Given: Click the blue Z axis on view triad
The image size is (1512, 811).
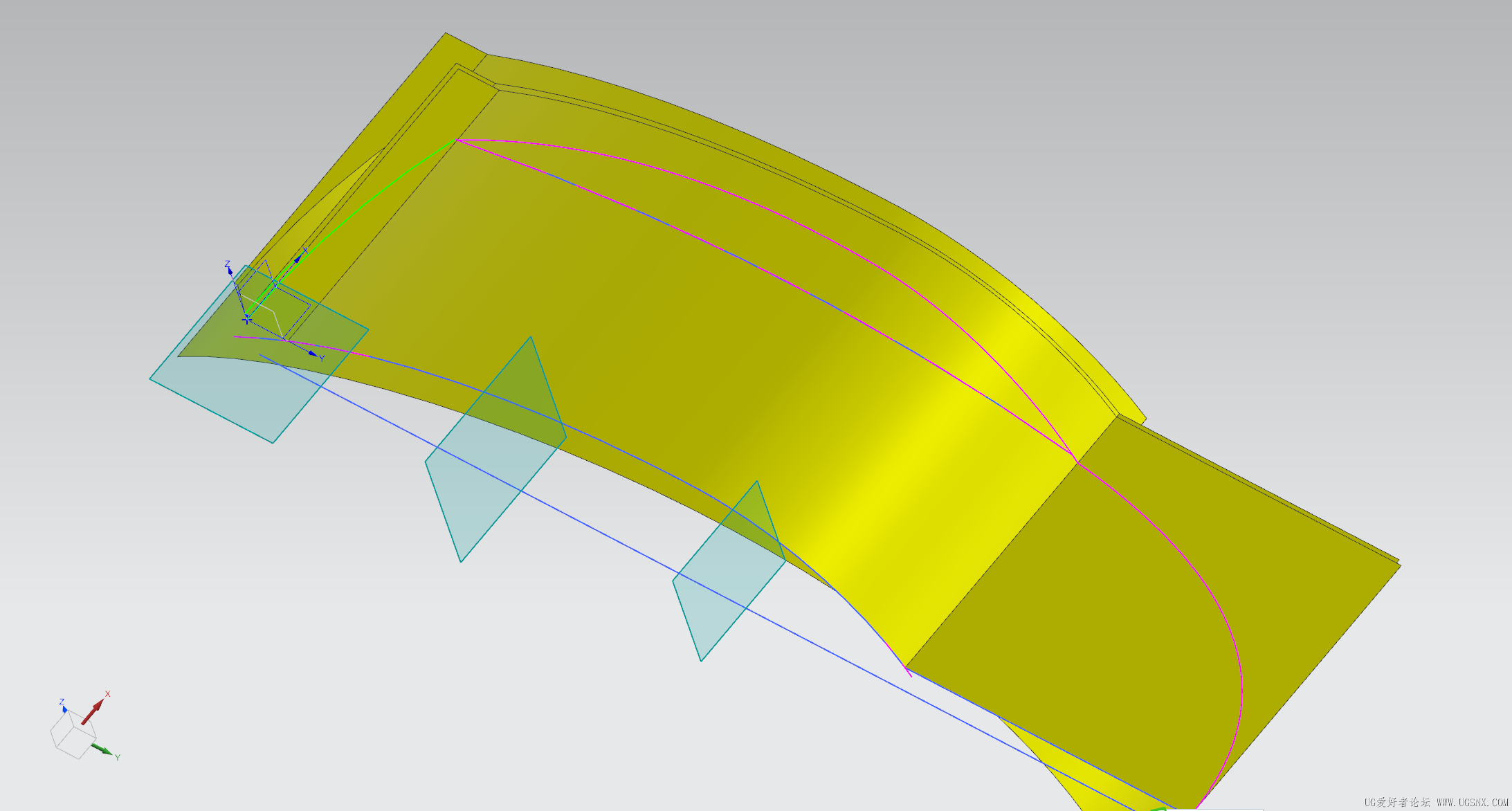Looking at the screenshot, I should (64, 708).
